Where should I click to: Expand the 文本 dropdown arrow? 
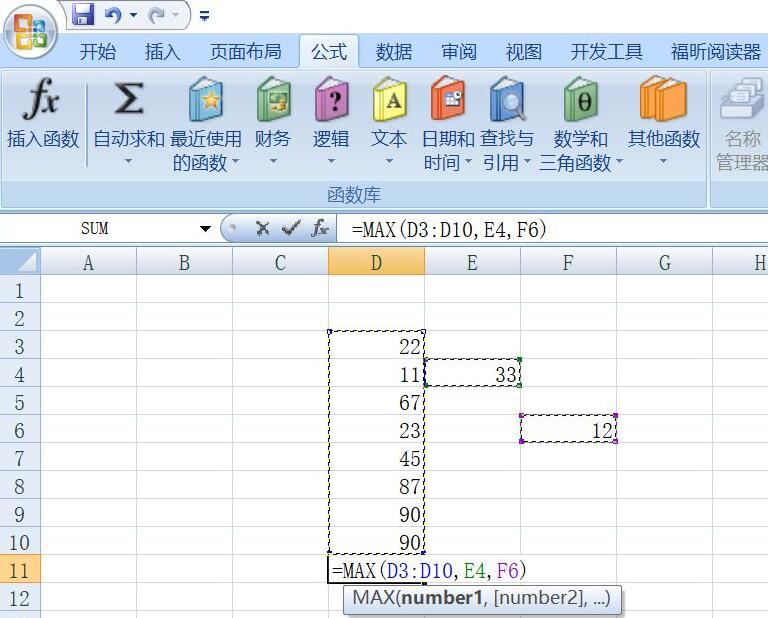tap(389, 161)
